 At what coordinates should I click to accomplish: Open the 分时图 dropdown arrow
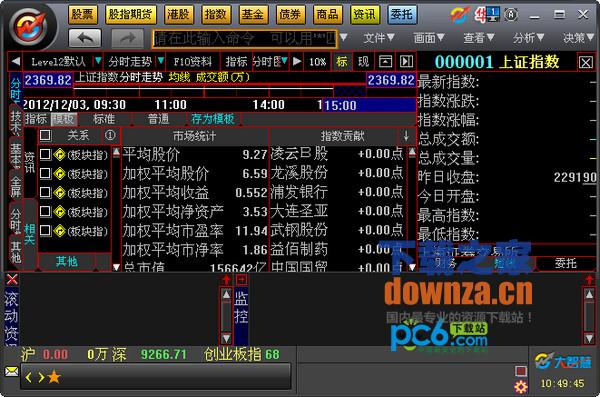click(x=284, y=61)
